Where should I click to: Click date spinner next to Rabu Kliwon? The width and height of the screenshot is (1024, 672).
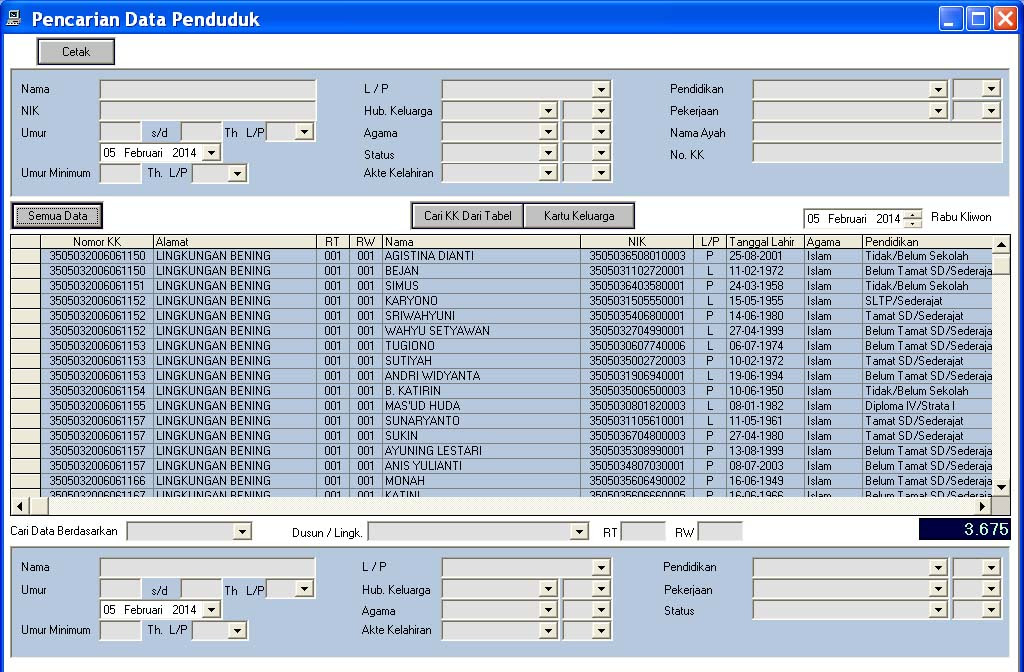(912, 219)
